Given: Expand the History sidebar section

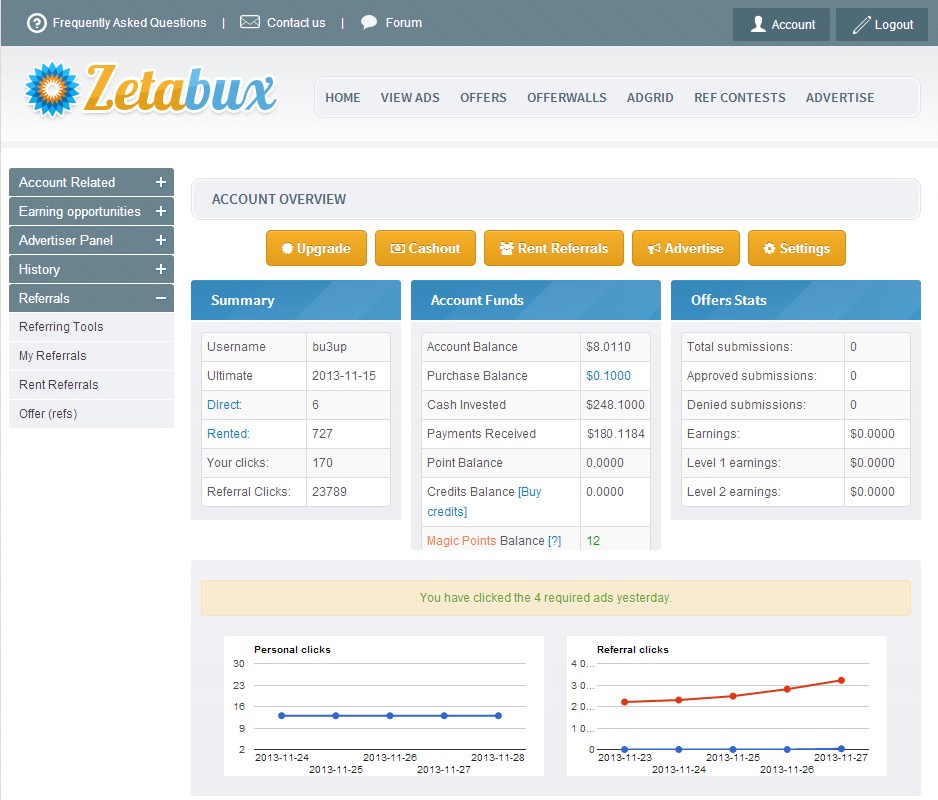Looking at the screenshot, I should click(92, 269).
